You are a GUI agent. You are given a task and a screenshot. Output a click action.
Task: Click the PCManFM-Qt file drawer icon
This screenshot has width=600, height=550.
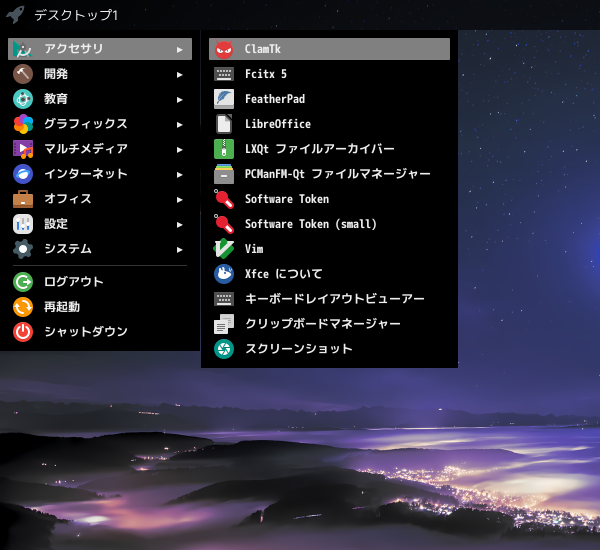[x=224, y=174]
